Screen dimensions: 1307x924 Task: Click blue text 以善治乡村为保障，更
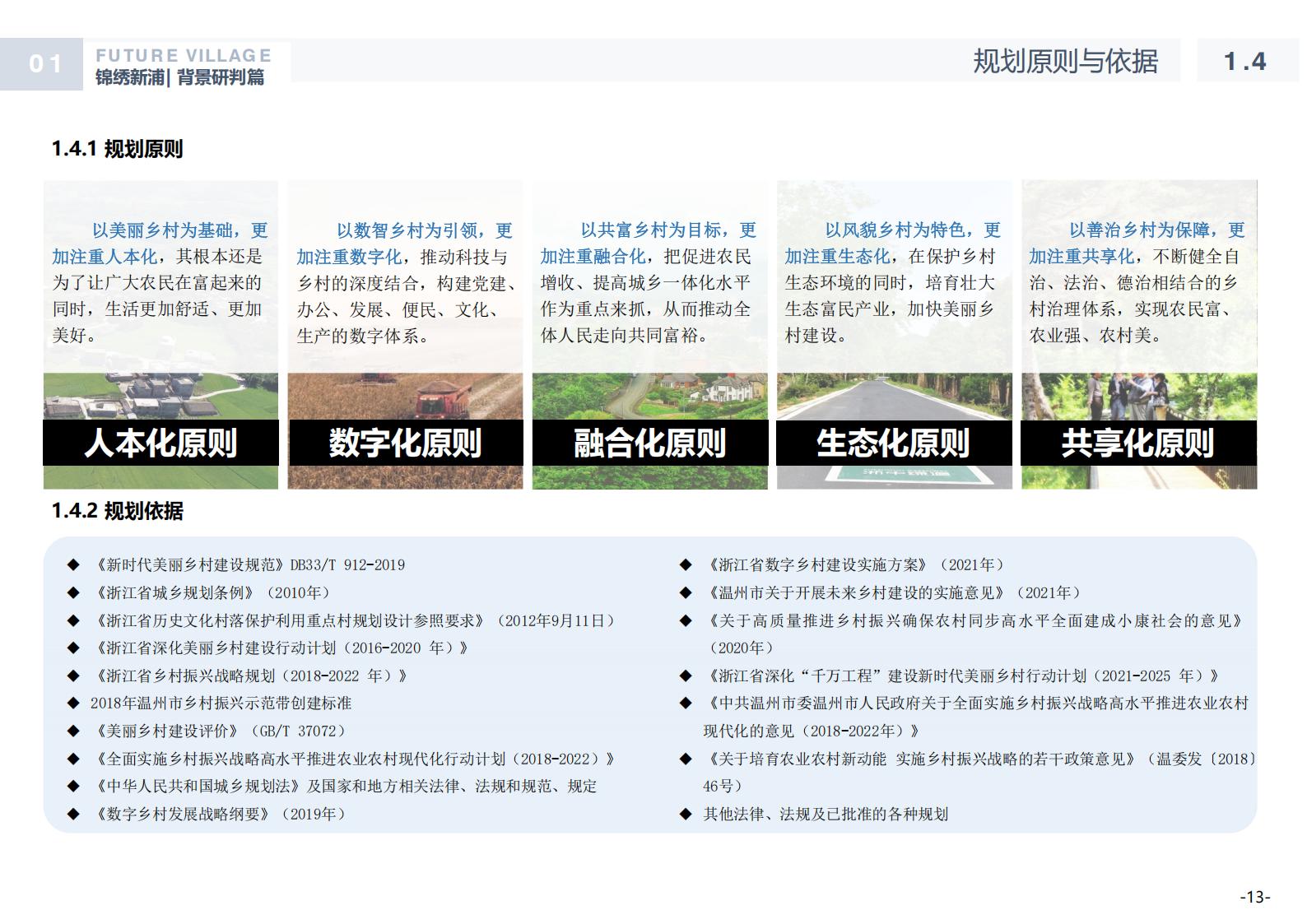[x=1157, y=230]
